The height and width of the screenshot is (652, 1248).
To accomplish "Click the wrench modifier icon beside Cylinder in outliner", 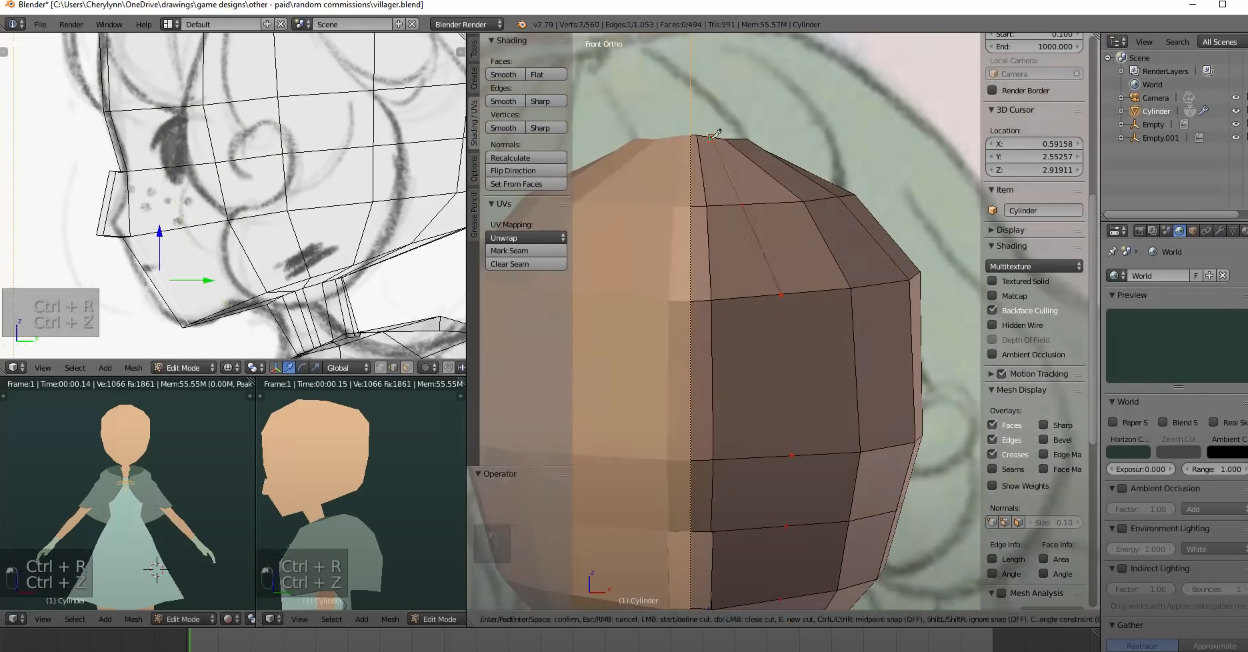I will coord(1204,111).
